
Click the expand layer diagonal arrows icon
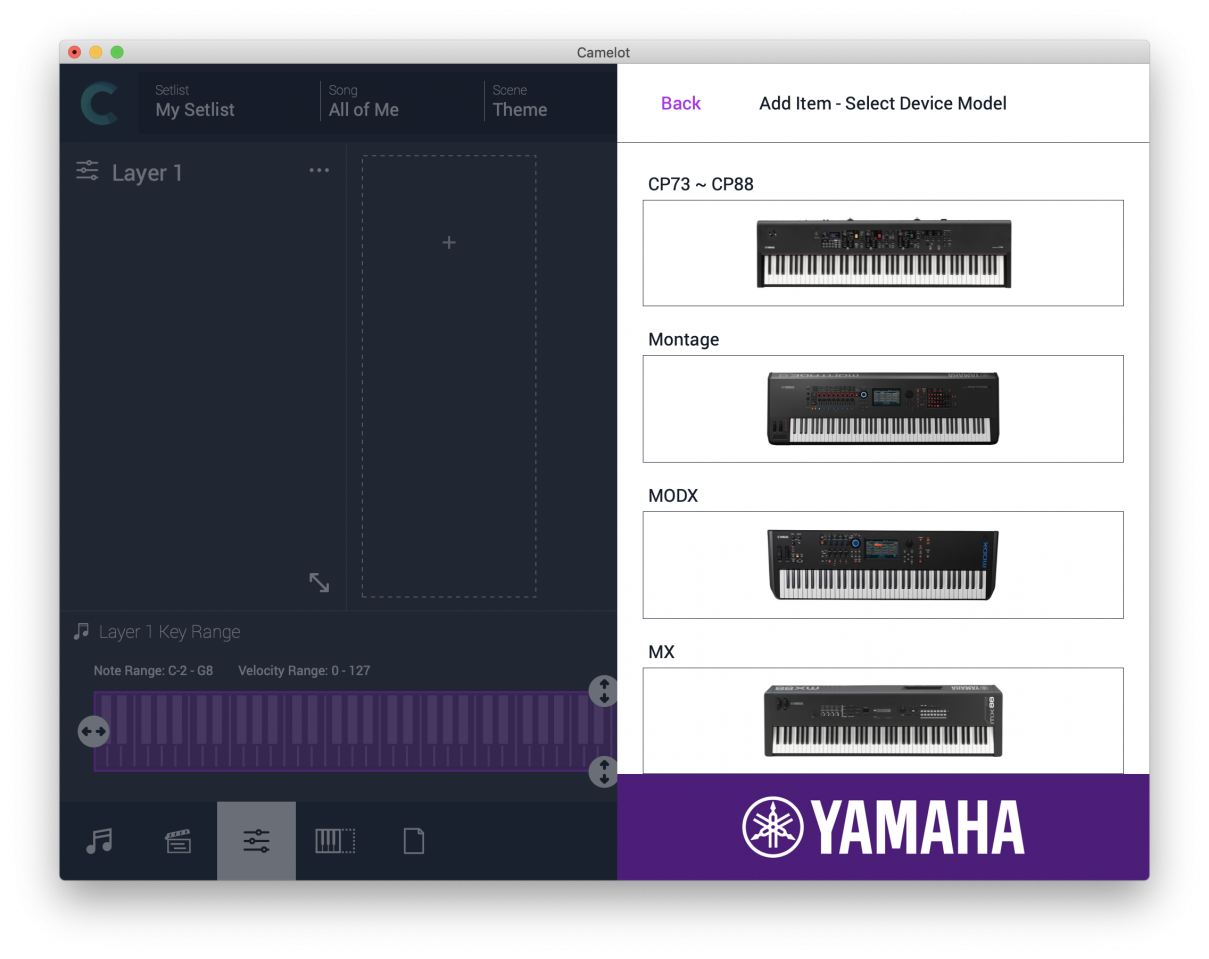pos(319,582)
